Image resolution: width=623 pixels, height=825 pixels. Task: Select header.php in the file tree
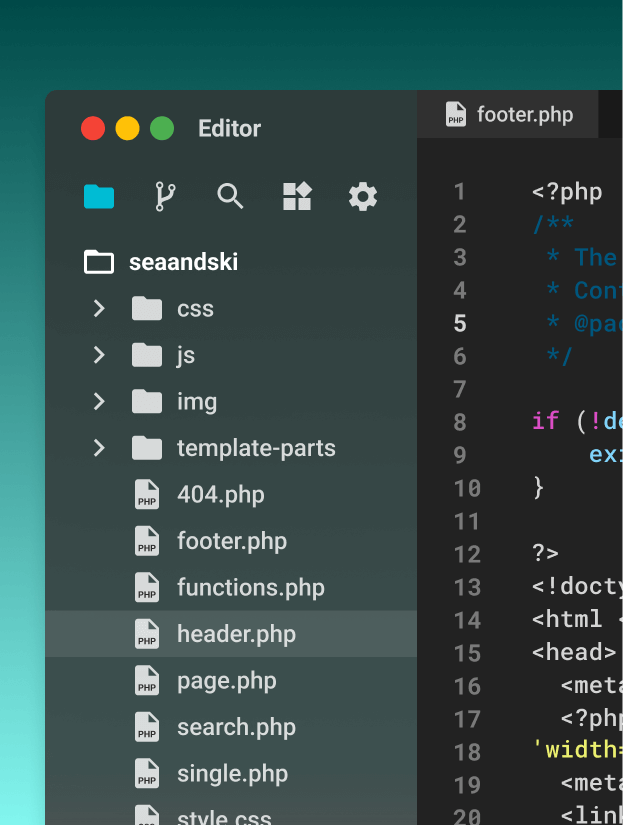(x=231, y=633)
